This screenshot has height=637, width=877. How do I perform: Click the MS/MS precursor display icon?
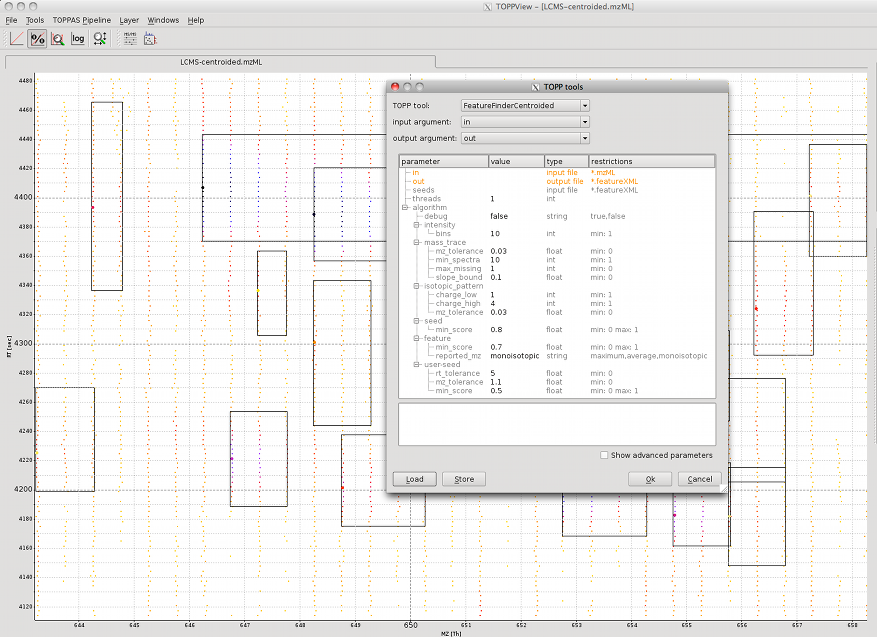click(x=130, y=38)
